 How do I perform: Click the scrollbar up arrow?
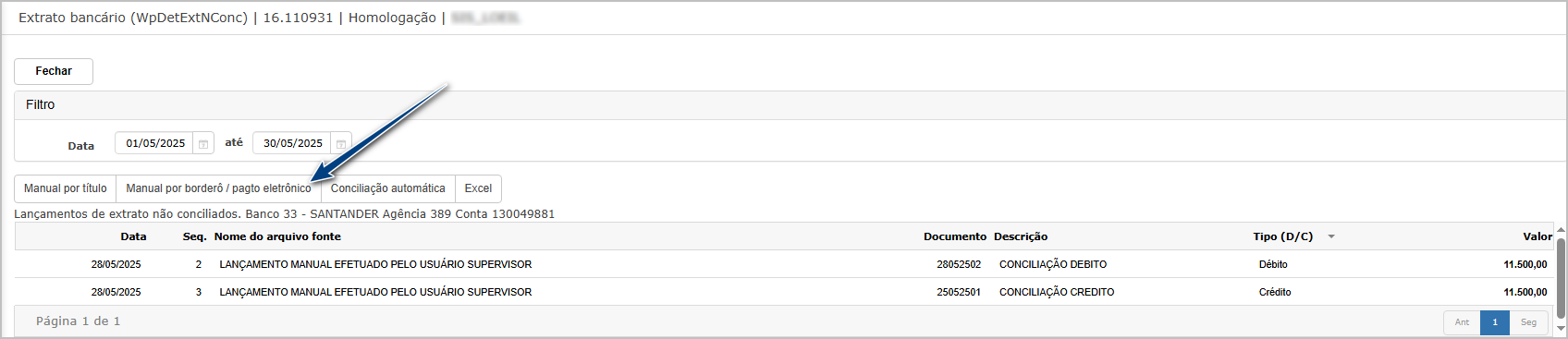pos(1562,230)
